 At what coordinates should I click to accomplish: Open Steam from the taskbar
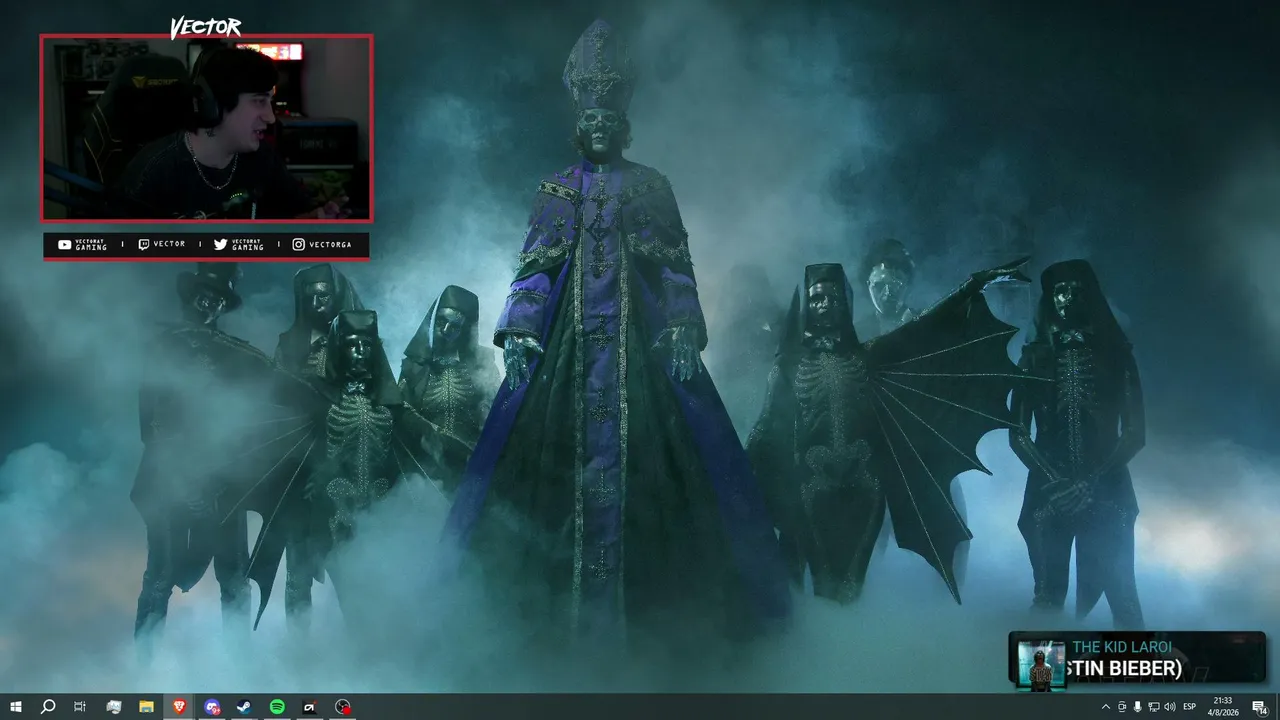[x=244, y=707]
